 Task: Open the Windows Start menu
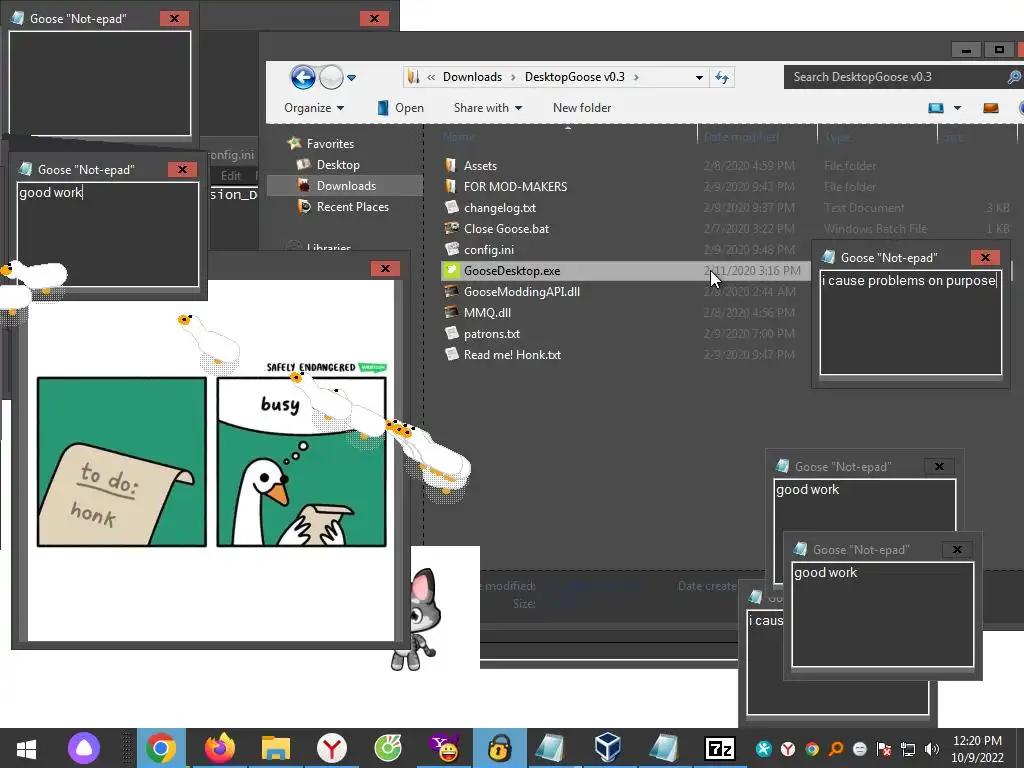tap(26, 748)
